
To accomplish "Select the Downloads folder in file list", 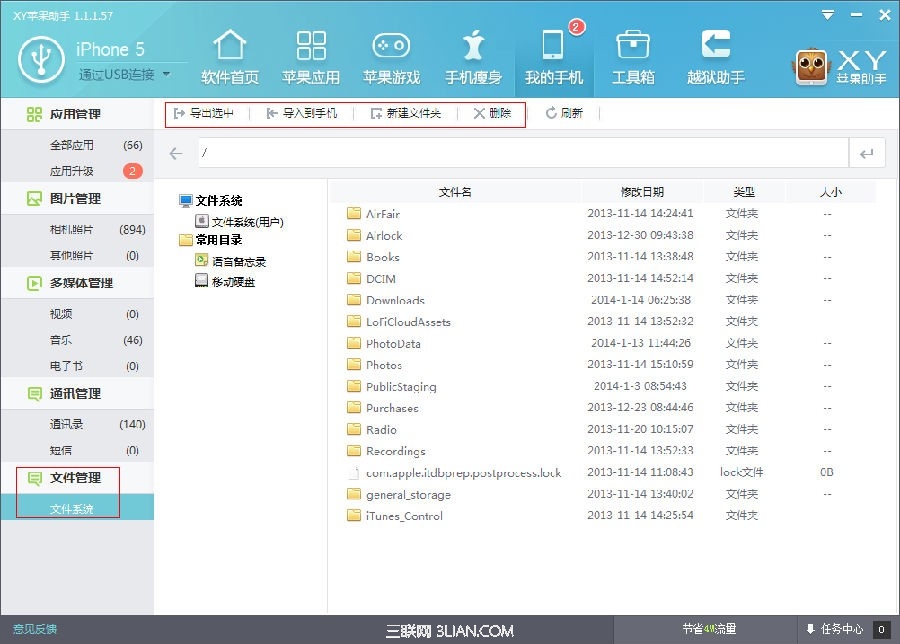I will point(394,300).
